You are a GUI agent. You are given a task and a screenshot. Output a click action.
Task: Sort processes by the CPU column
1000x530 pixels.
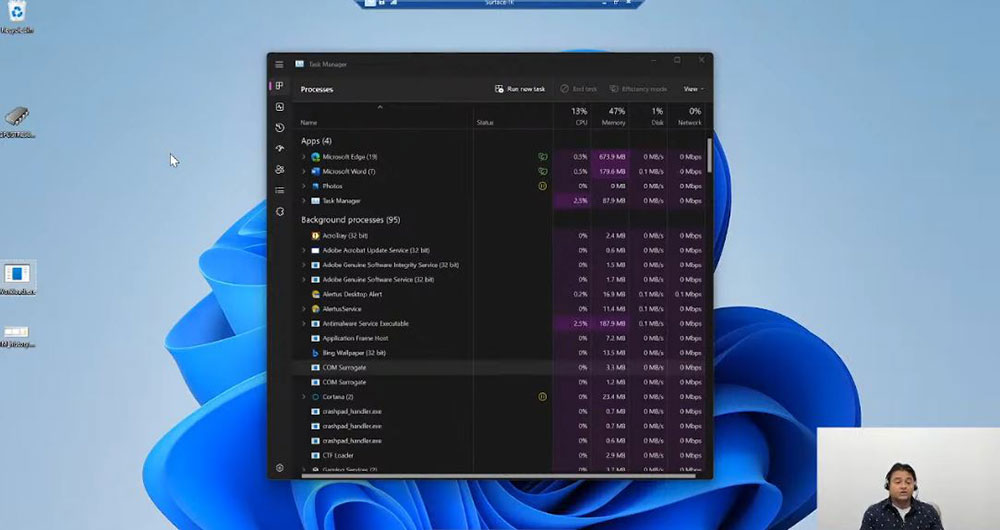coord(580,117)
